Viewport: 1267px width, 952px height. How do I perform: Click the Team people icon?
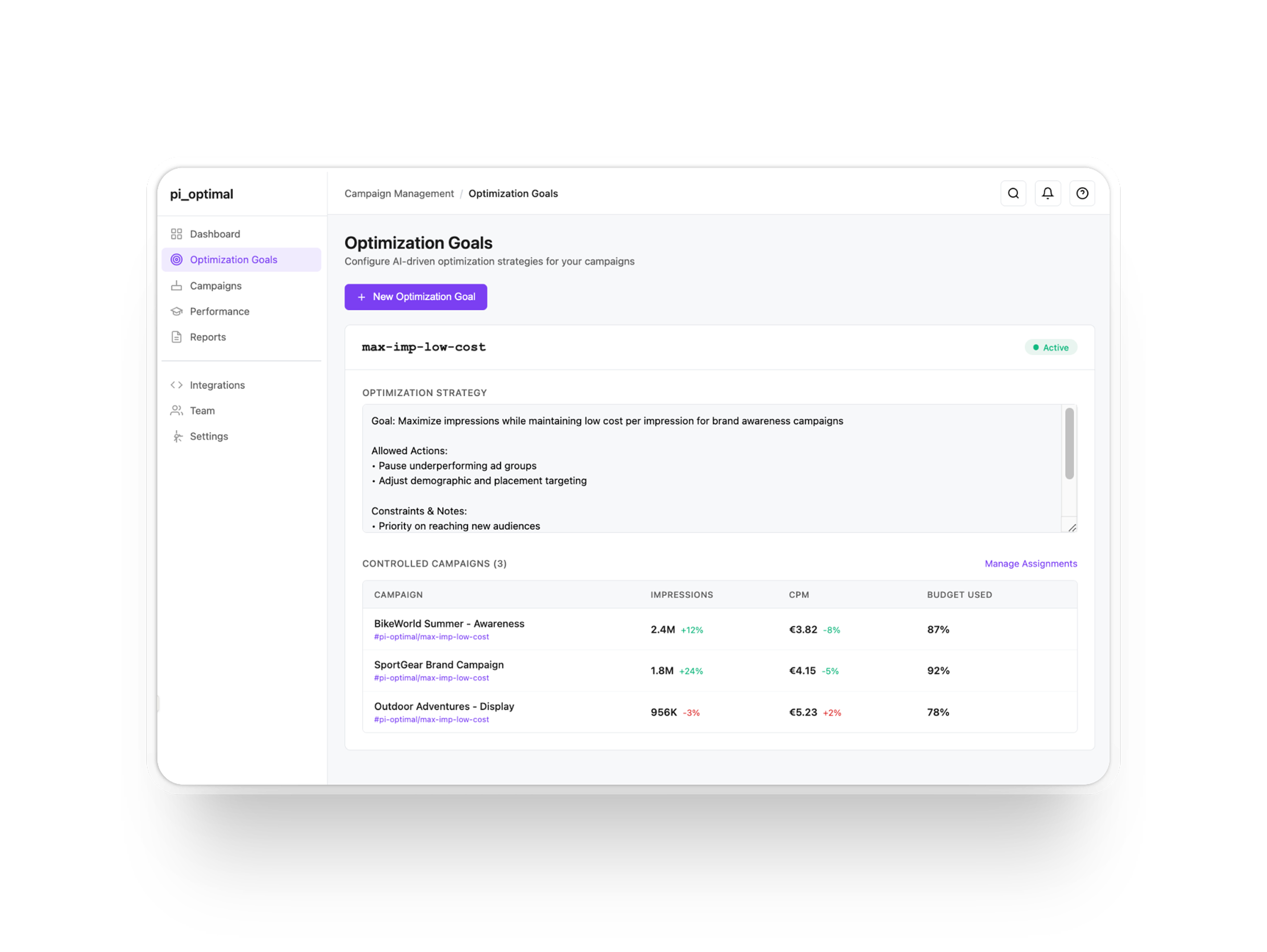pos(177,411)
